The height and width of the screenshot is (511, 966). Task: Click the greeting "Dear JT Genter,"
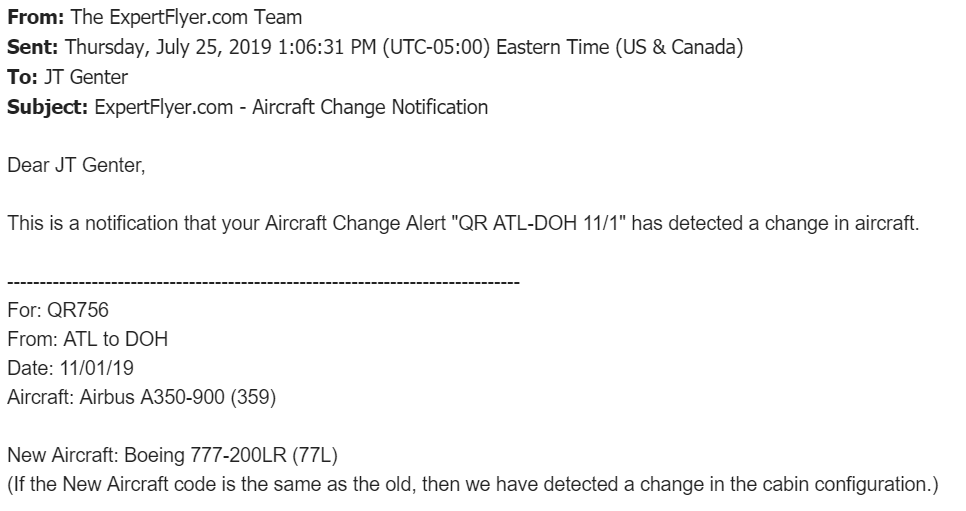(x=76, y=165)
